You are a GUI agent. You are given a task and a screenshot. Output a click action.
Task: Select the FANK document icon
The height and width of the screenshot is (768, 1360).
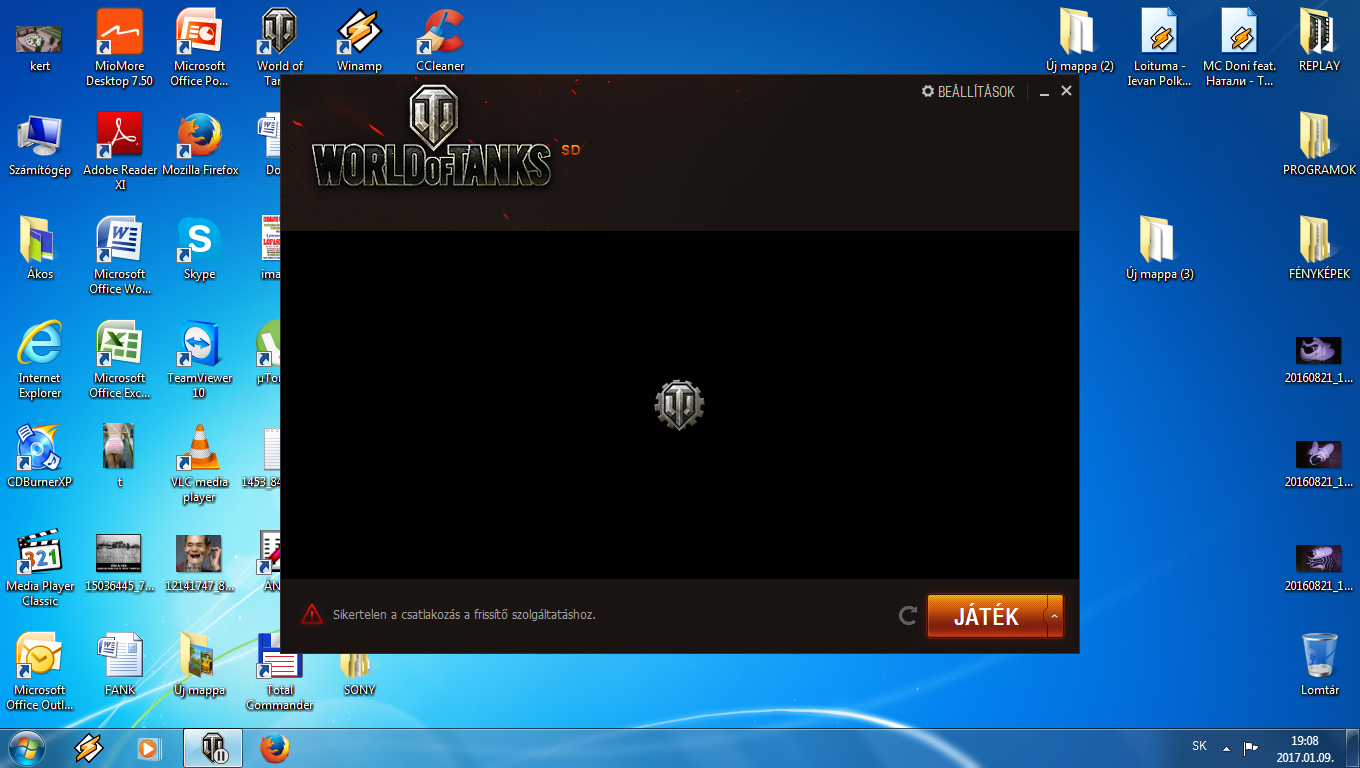click(x=120, y=666)
